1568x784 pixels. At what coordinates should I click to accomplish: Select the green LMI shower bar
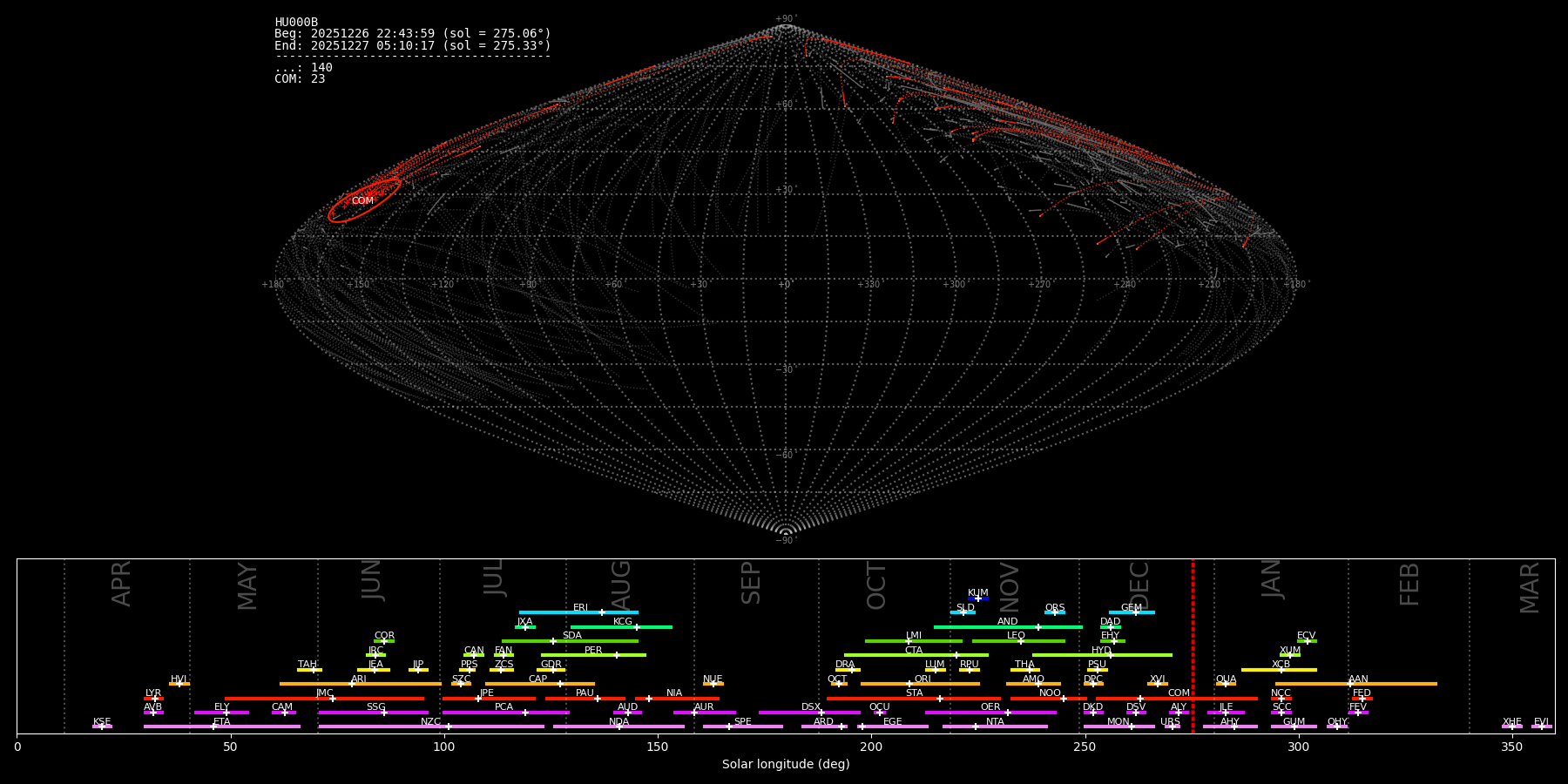913,641
